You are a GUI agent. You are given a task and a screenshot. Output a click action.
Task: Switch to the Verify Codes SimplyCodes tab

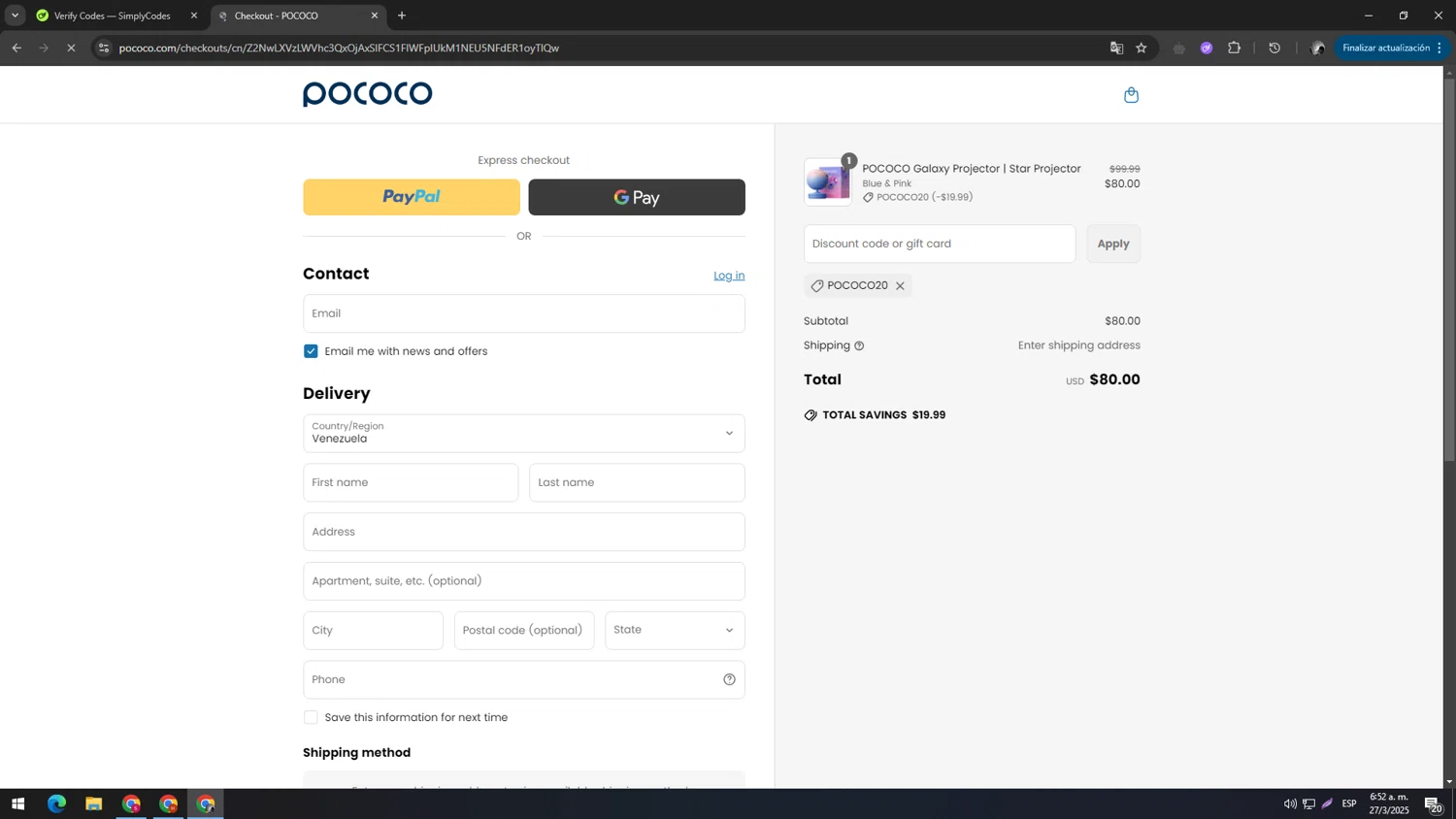pyautogui.click(x=112, y=16)
